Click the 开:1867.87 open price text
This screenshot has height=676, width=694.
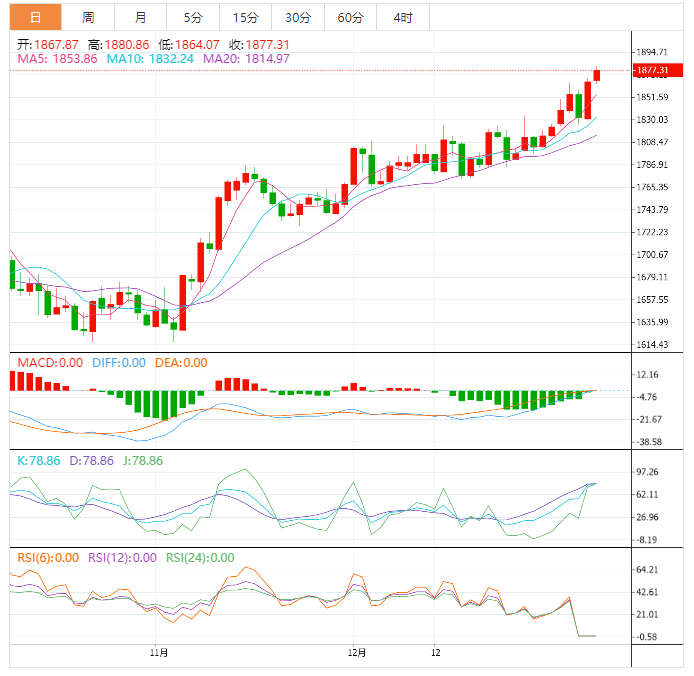48,45
